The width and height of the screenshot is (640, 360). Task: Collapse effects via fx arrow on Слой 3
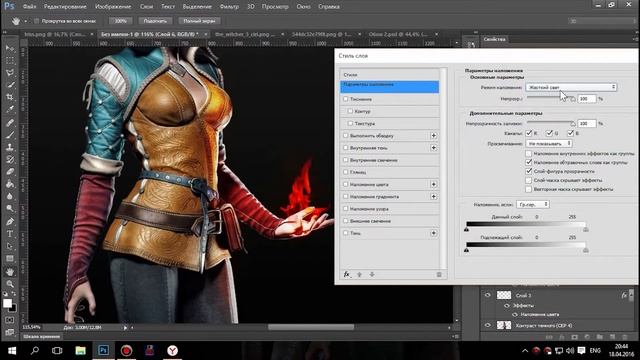pos(631,294)
